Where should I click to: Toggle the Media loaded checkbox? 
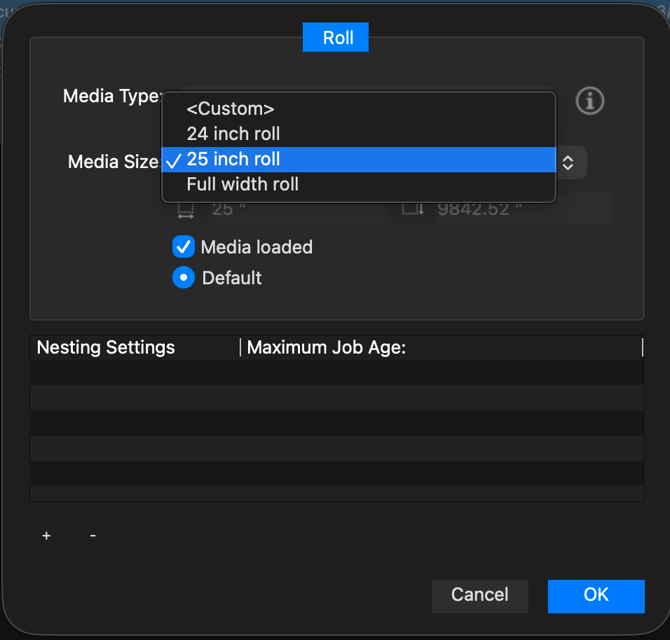[x=183, y=247]
